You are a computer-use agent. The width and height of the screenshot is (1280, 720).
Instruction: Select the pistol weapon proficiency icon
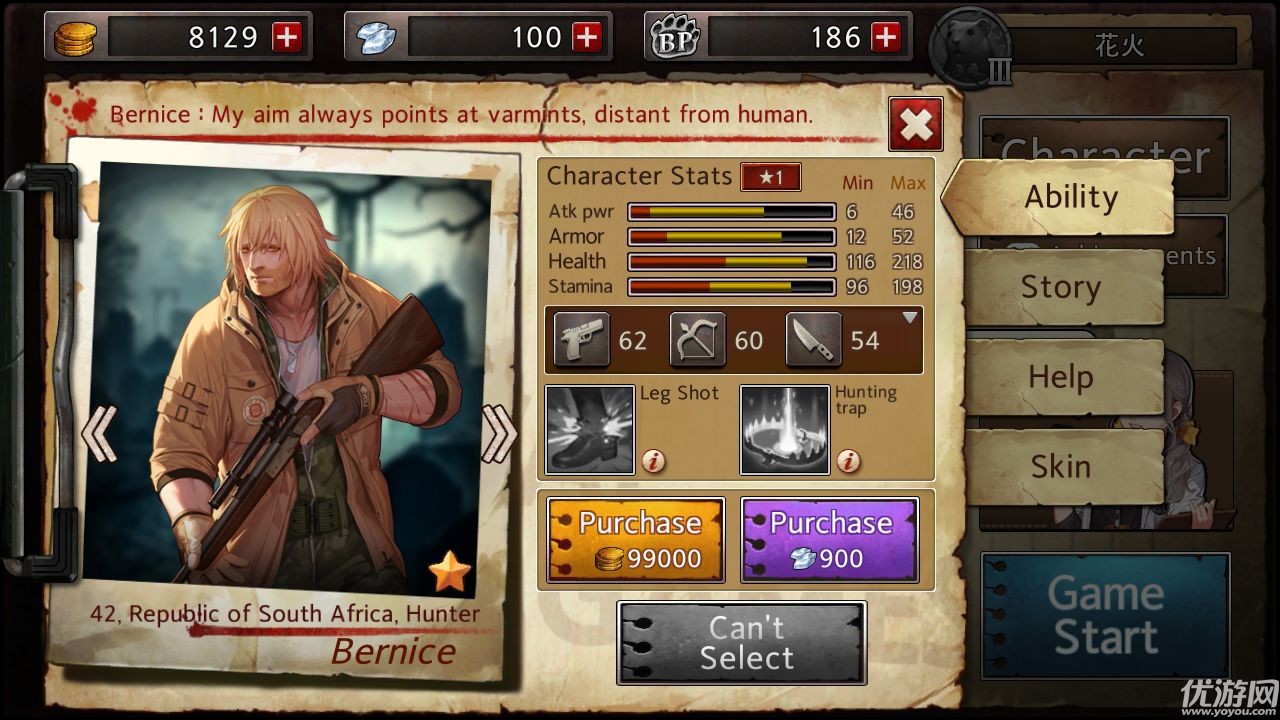581,340
